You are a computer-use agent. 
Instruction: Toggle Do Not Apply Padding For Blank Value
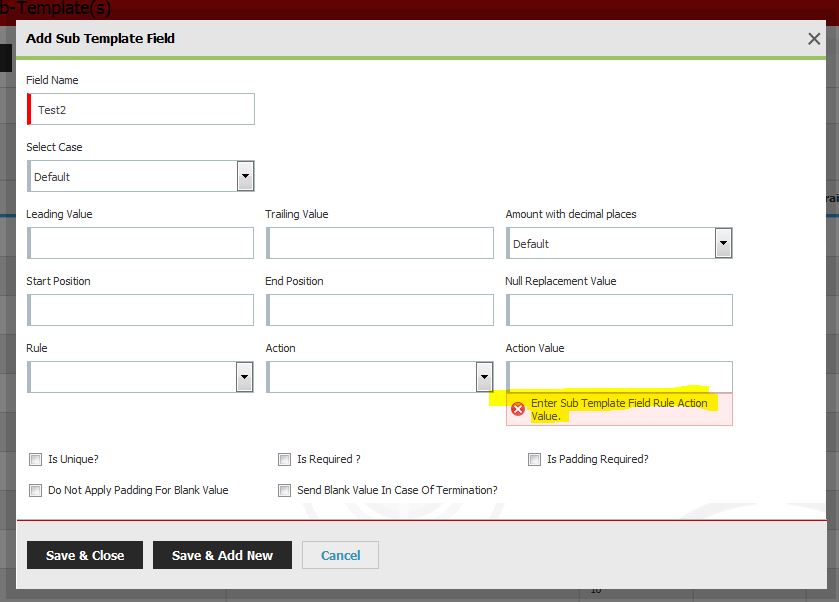pyautogui.click(x=36, y=491)
